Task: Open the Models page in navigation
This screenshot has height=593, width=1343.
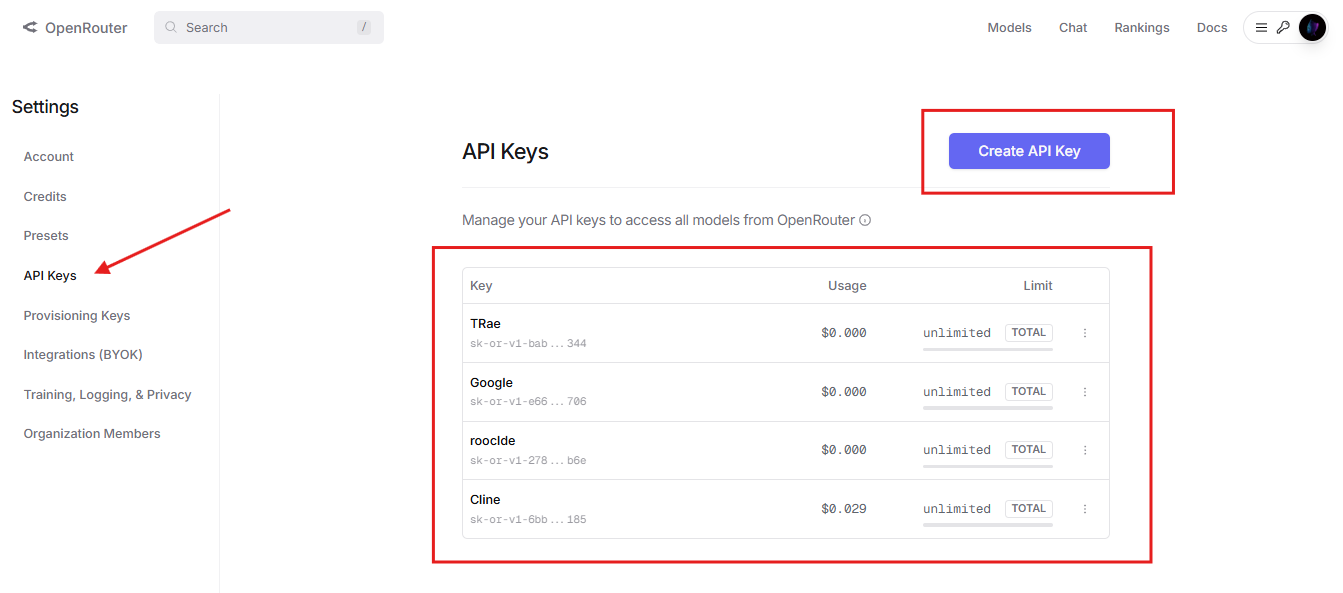Action: pyautogui.click(x=1009, y=28)
